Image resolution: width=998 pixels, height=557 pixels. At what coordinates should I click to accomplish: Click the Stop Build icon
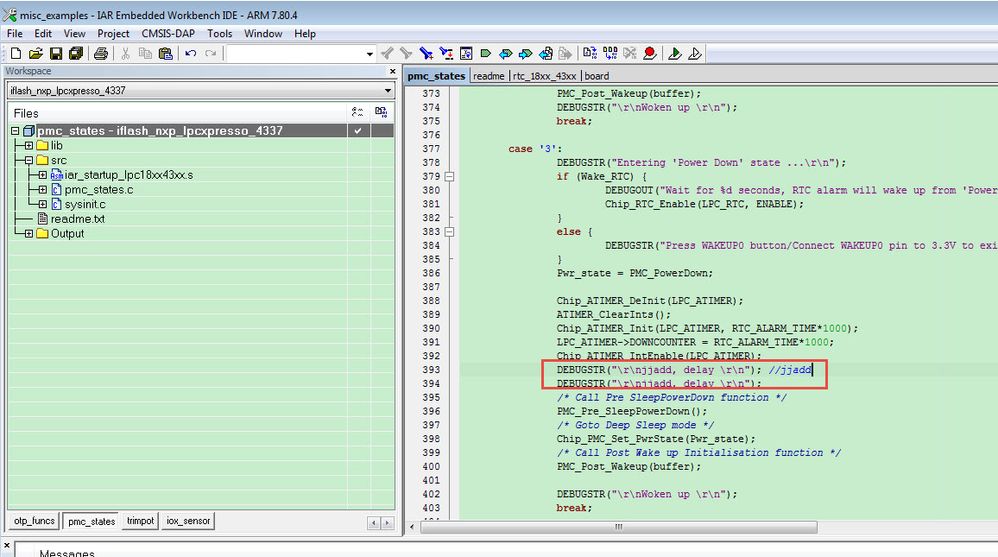pyautogui.click(x=629, y=53)
